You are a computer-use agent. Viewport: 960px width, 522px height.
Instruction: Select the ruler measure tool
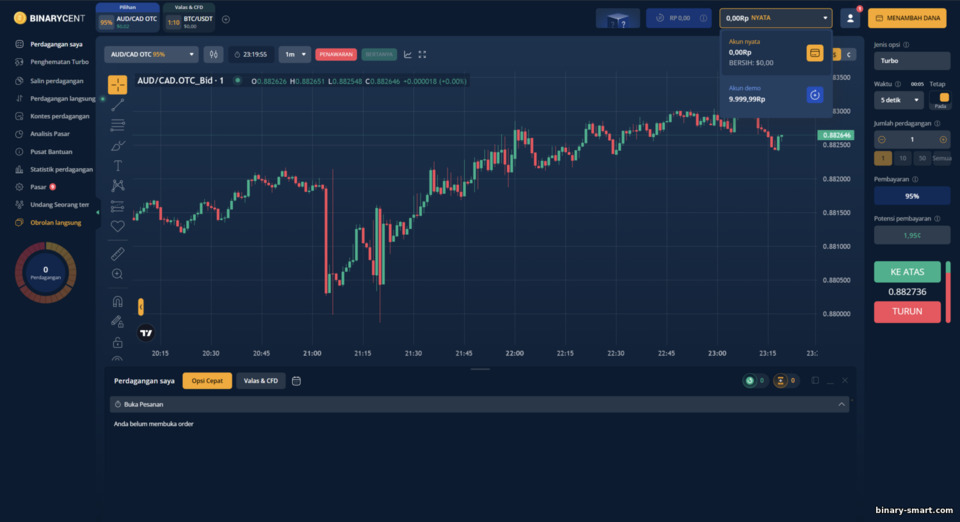tap(118, 254)
